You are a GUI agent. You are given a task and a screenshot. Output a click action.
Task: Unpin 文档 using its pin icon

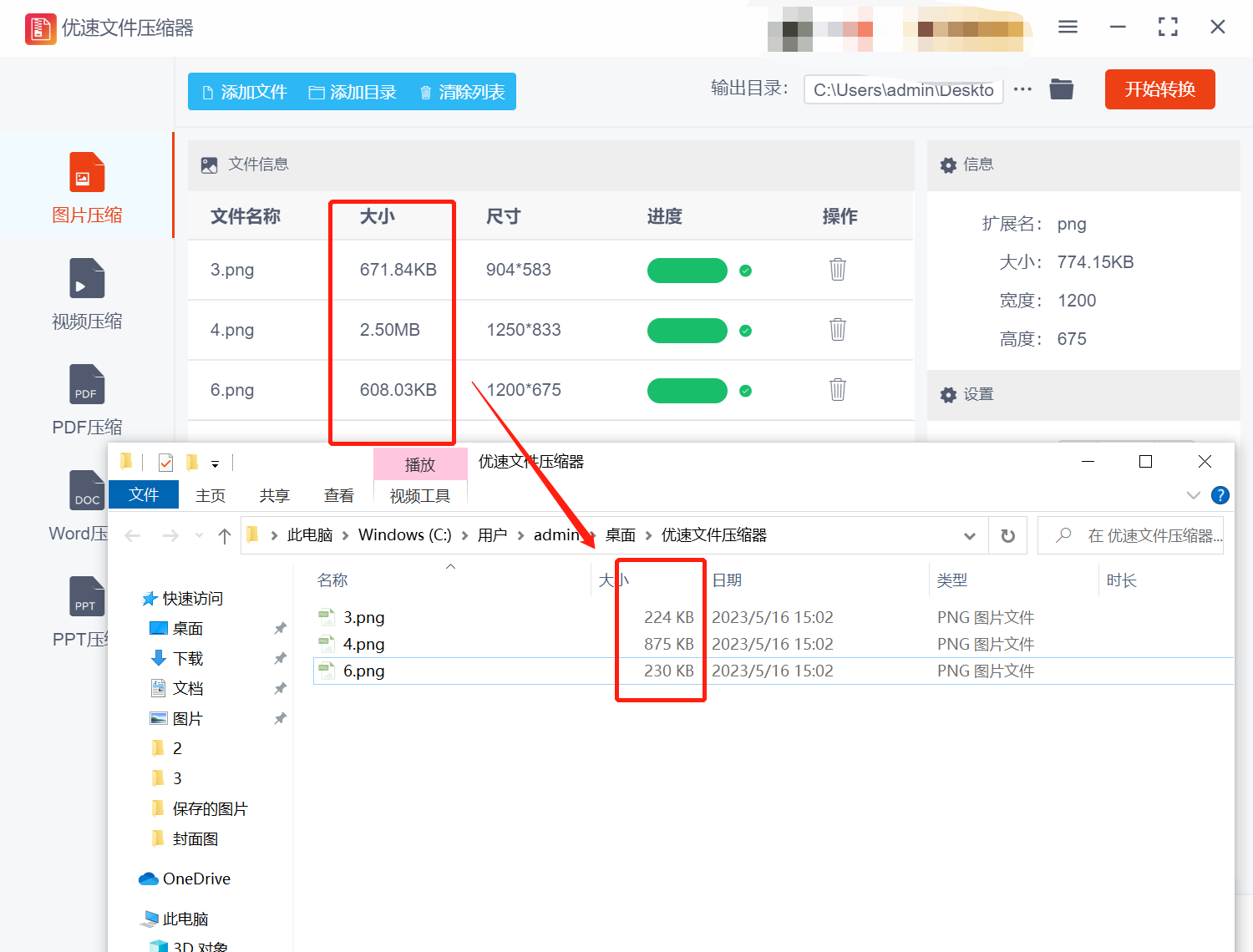(x=281, y=688)
